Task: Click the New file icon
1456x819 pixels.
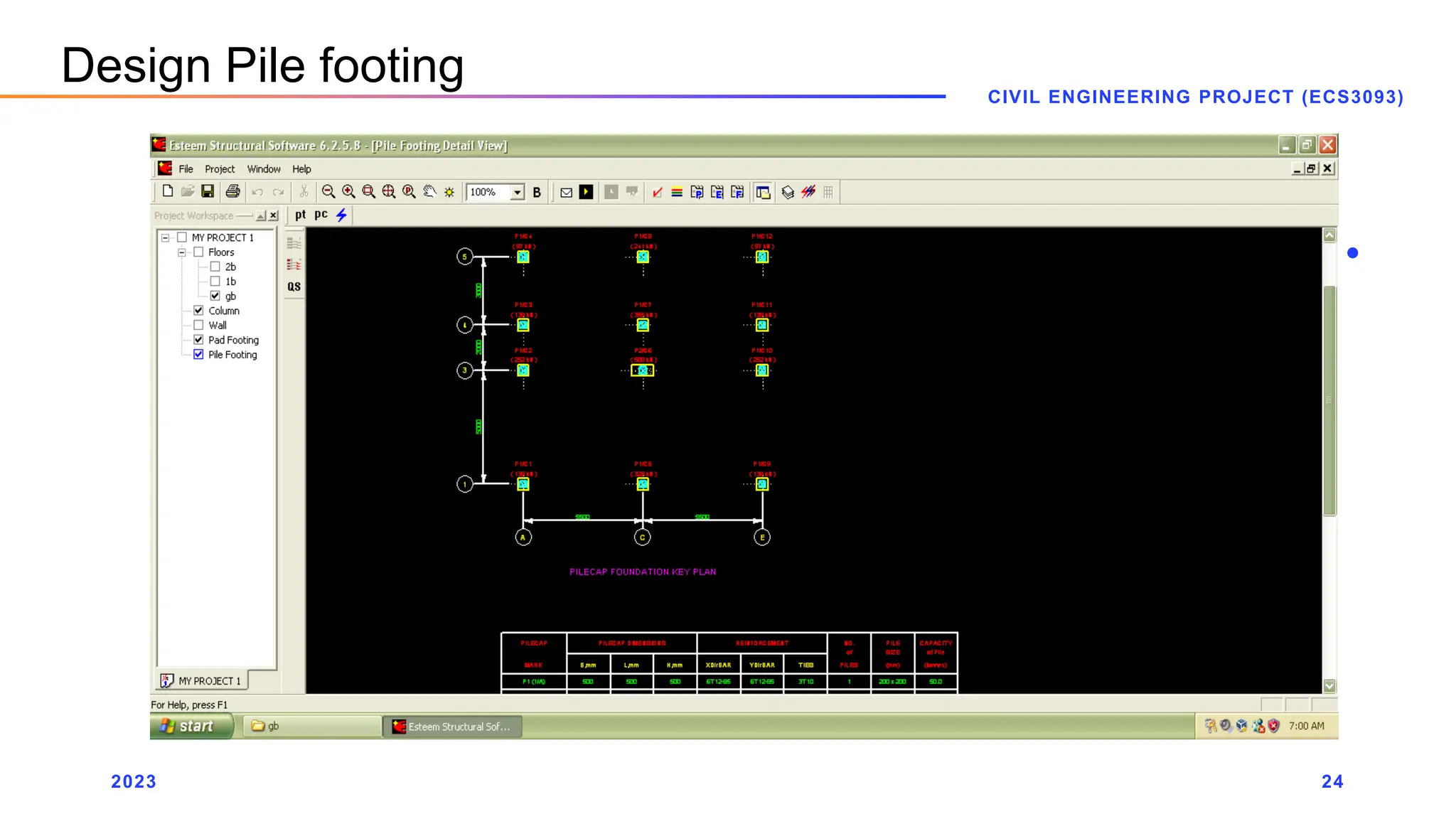Action: click(167, 191)
